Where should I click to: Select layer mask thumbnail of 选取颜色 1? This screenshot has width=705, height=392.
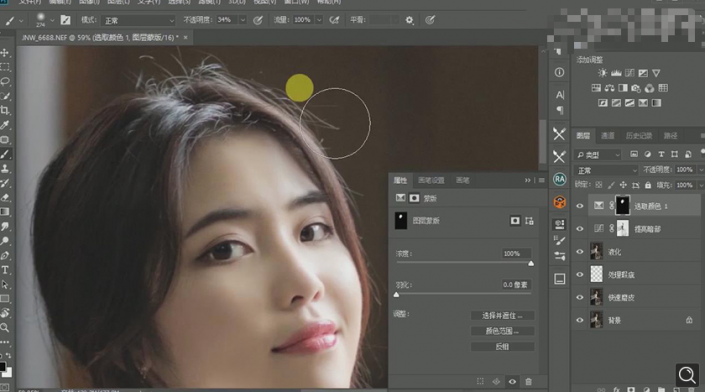(x=622, y=205)
